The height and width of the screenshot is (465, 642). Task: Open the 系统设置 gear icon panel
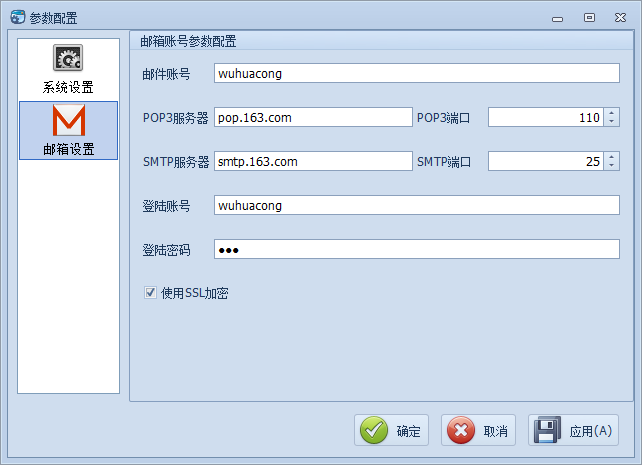[x=68, y=70]
